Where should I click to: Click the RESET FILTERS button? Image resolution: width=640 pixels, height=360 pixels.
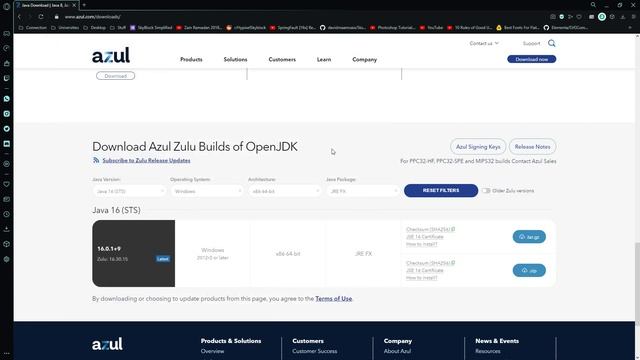pos(441,191)
